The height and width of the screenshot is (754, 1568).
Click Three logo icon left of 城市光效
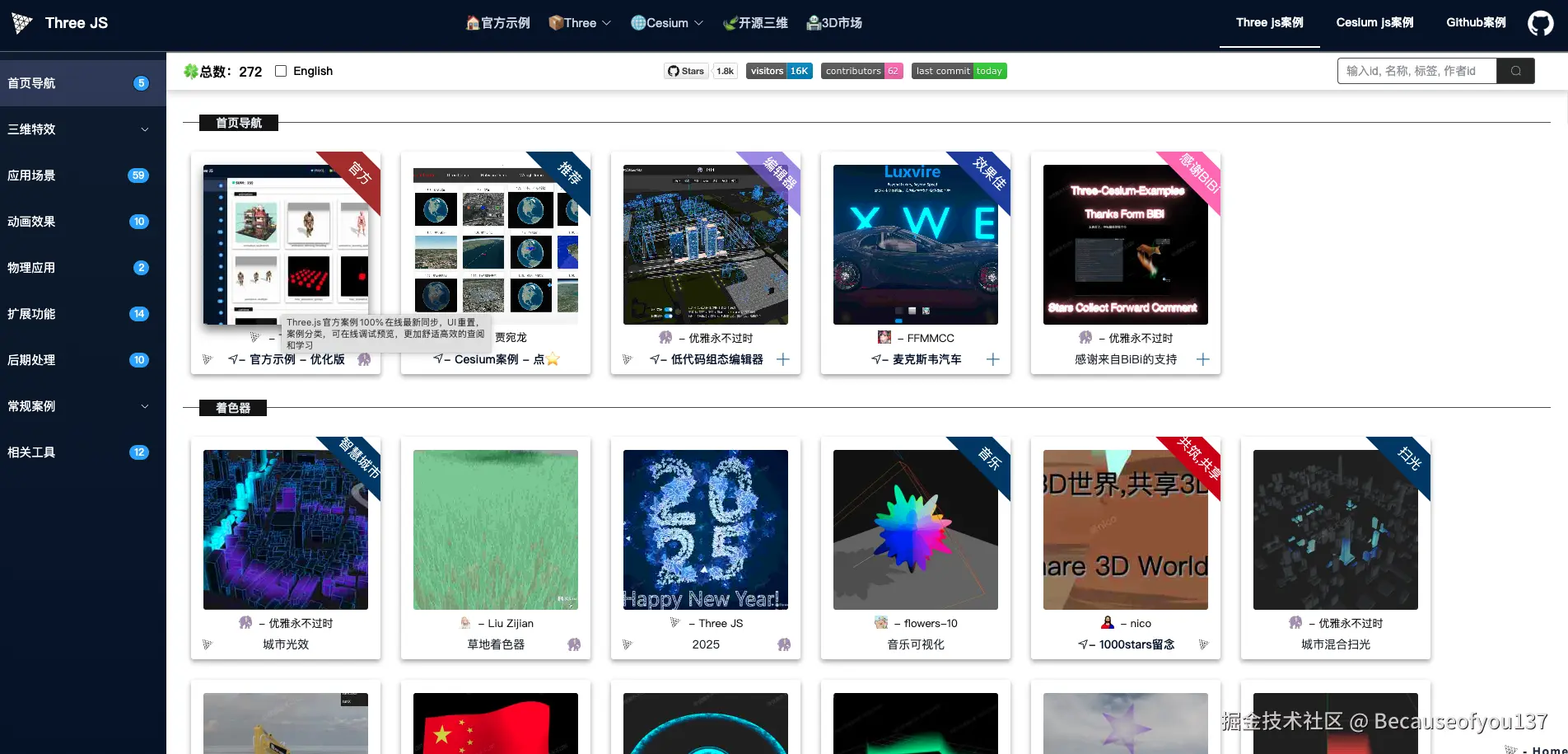[208, 644]
